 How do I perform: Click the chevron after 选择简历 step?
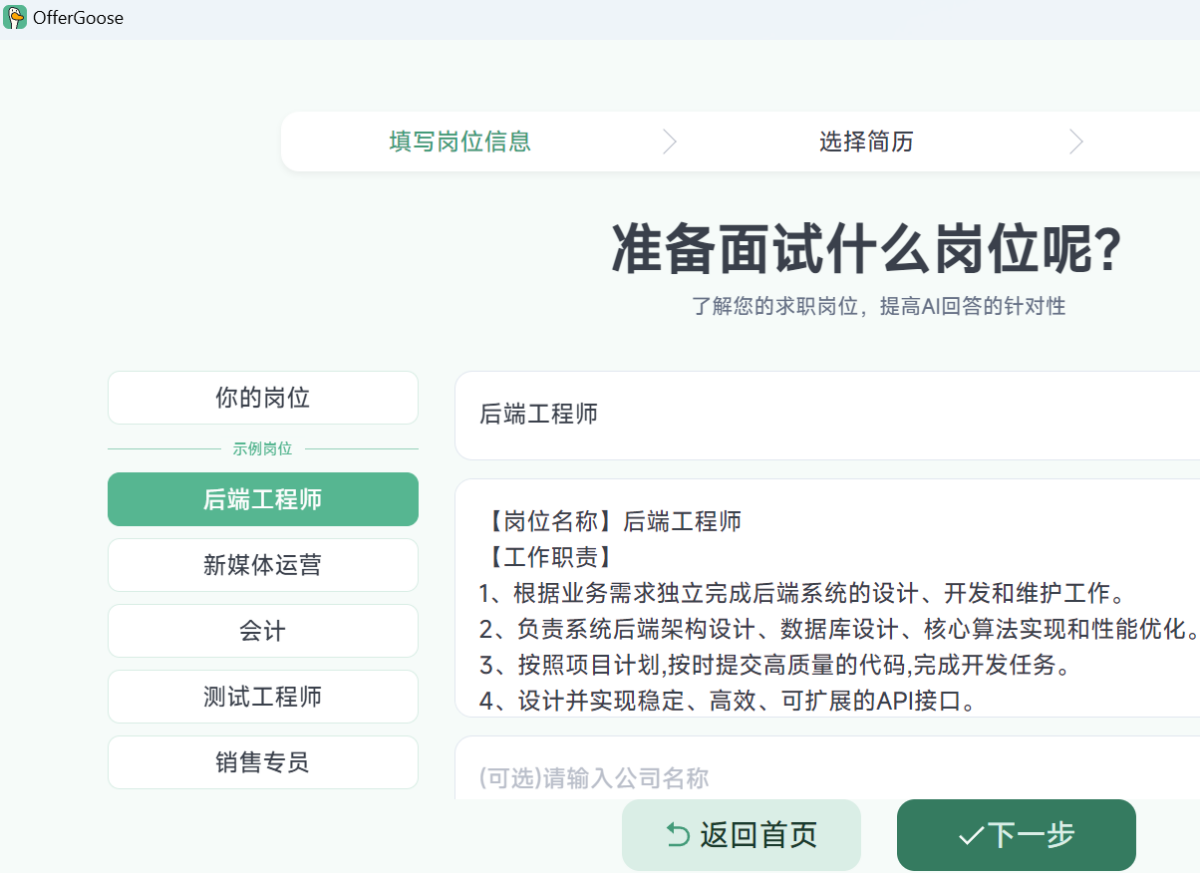1076,141
